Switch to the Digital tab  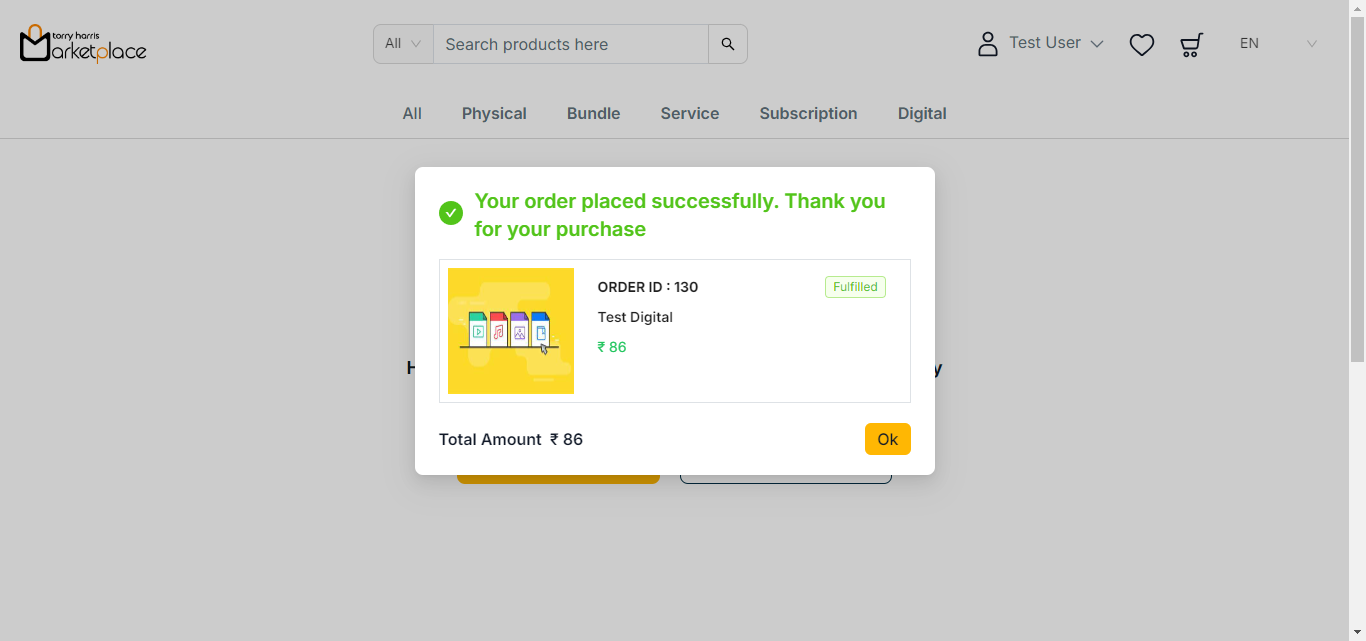pos(922,114)
